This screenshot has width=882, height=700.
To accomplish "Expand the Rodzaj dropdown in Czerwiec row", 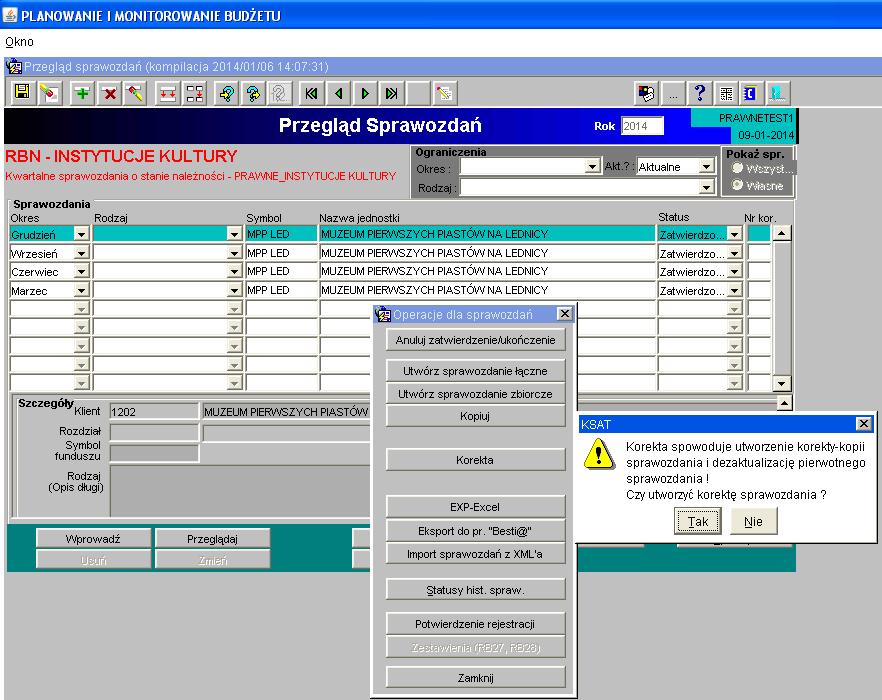I will 235,272.
